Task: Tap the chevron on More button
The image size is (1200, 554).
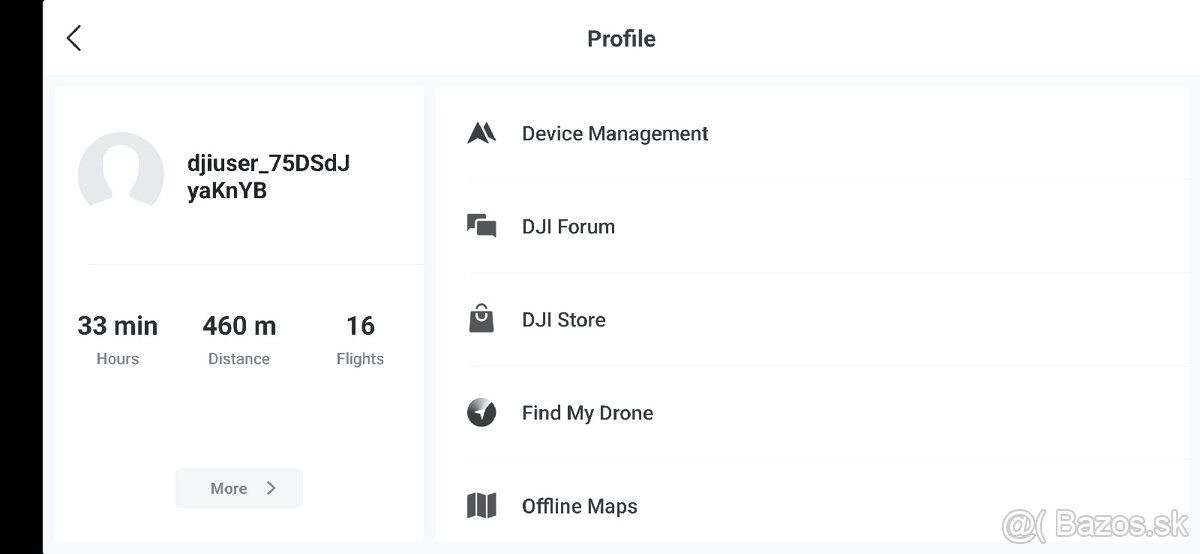Action: pyautogui.click(x=271, y=488)
